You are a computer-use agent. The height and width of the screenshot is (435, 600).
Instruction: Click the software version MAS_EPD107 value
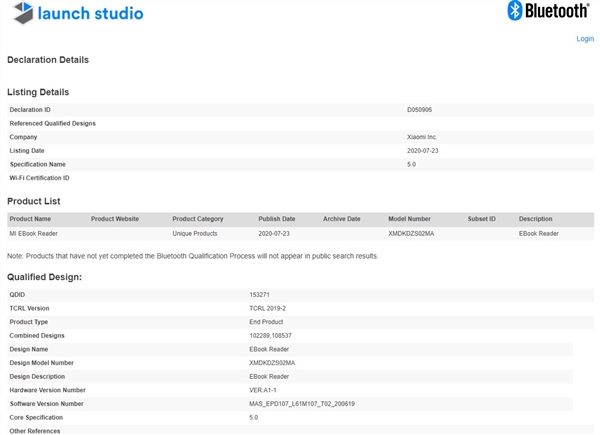303,404
